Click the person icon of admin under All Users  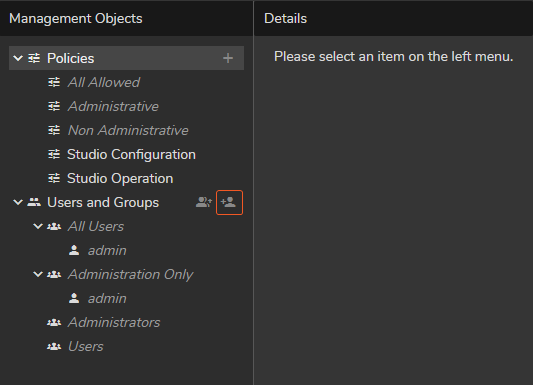[74, 250]
